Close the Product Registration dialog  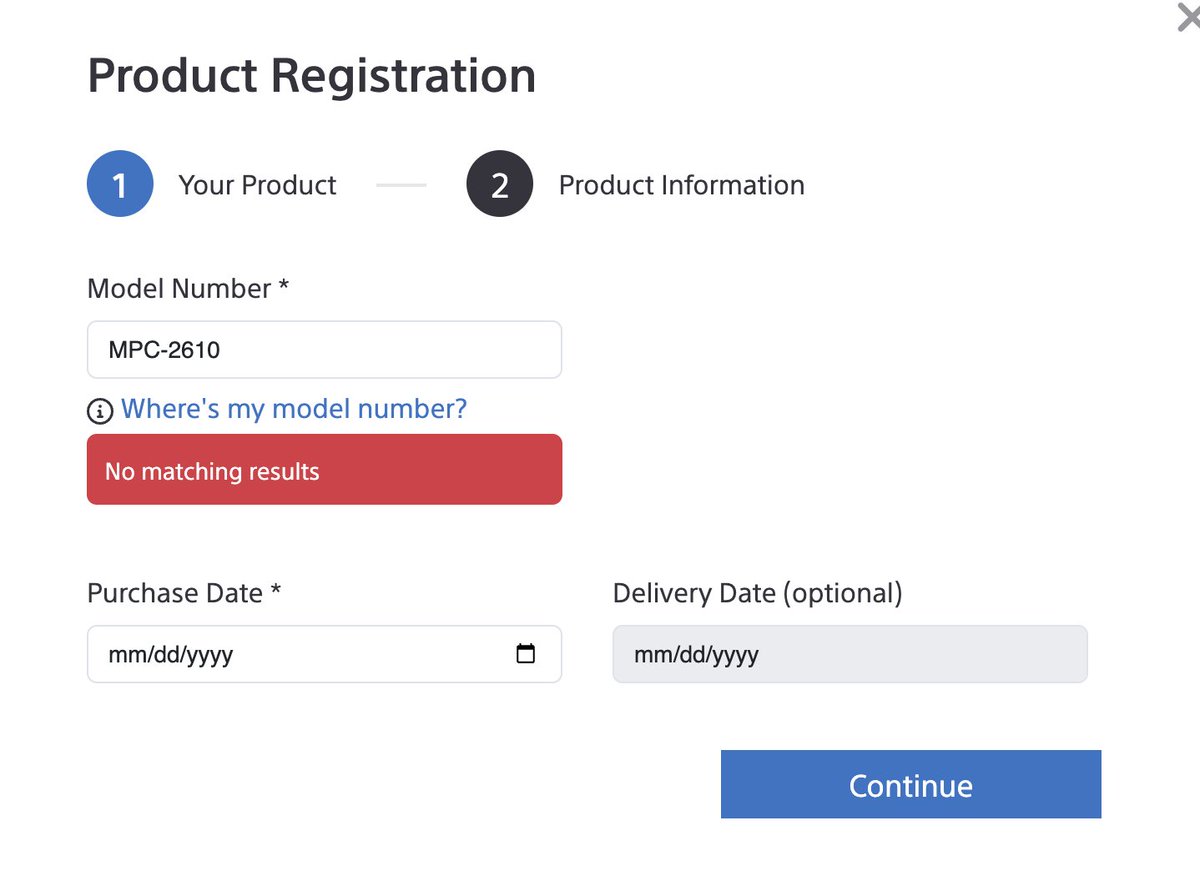pos(1189,17)
